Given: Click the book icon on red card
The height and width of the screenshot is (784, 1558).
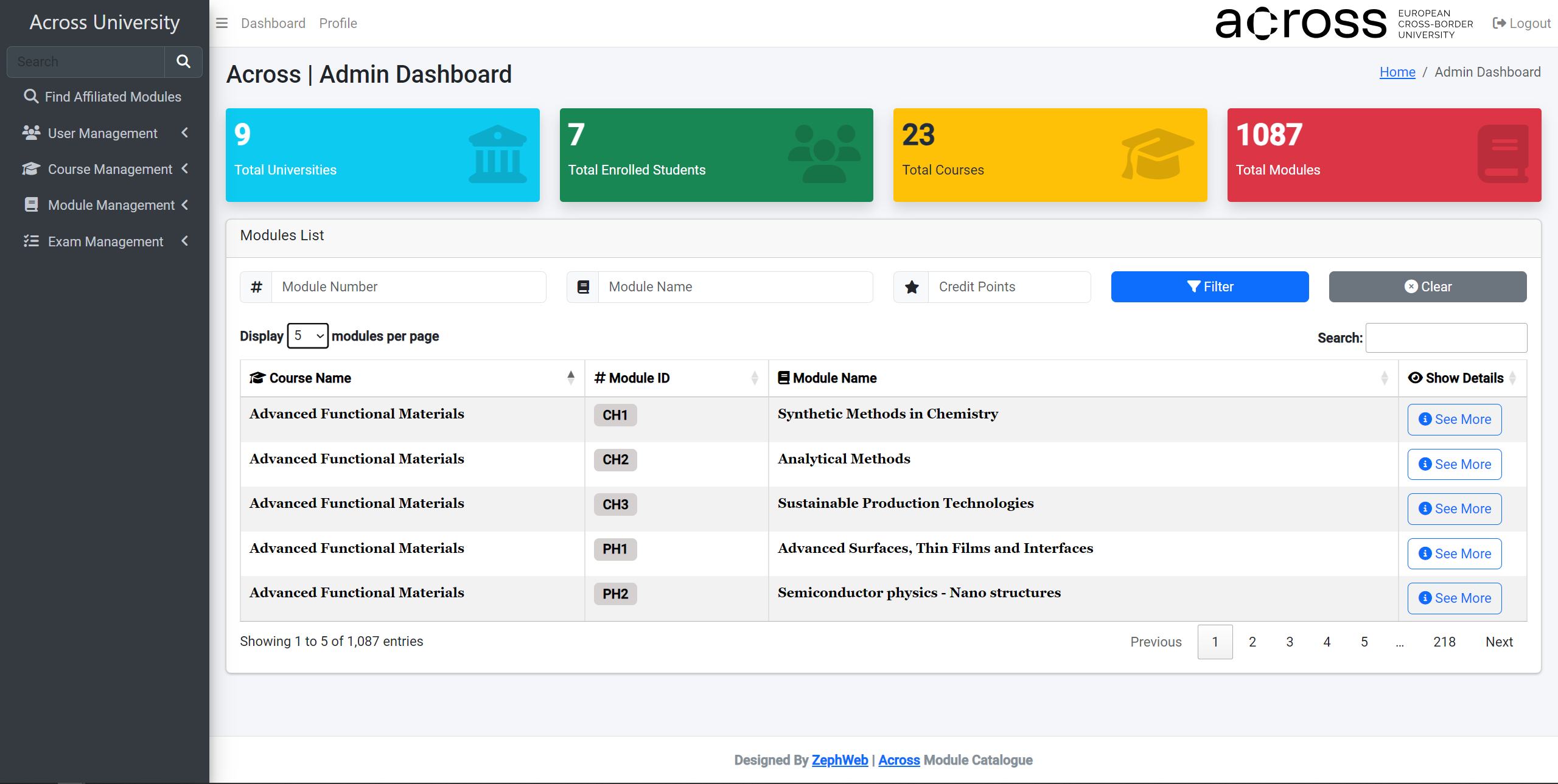Looking at the screenshot, I should pyautogui.click(x=1503, y=154).
